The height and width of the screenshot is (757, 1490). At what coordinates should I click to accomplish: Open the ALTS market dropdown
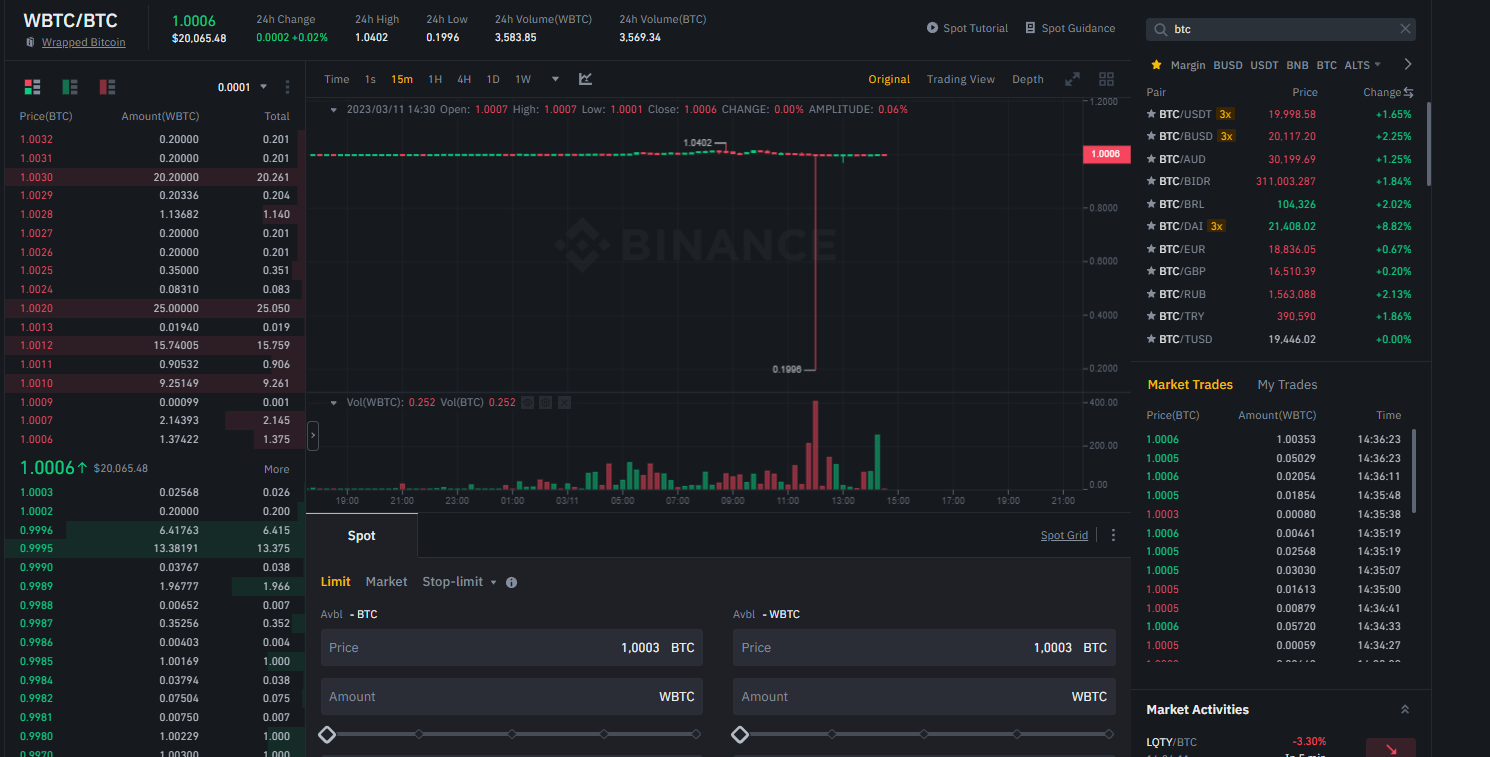click(x=1362, y=65)
